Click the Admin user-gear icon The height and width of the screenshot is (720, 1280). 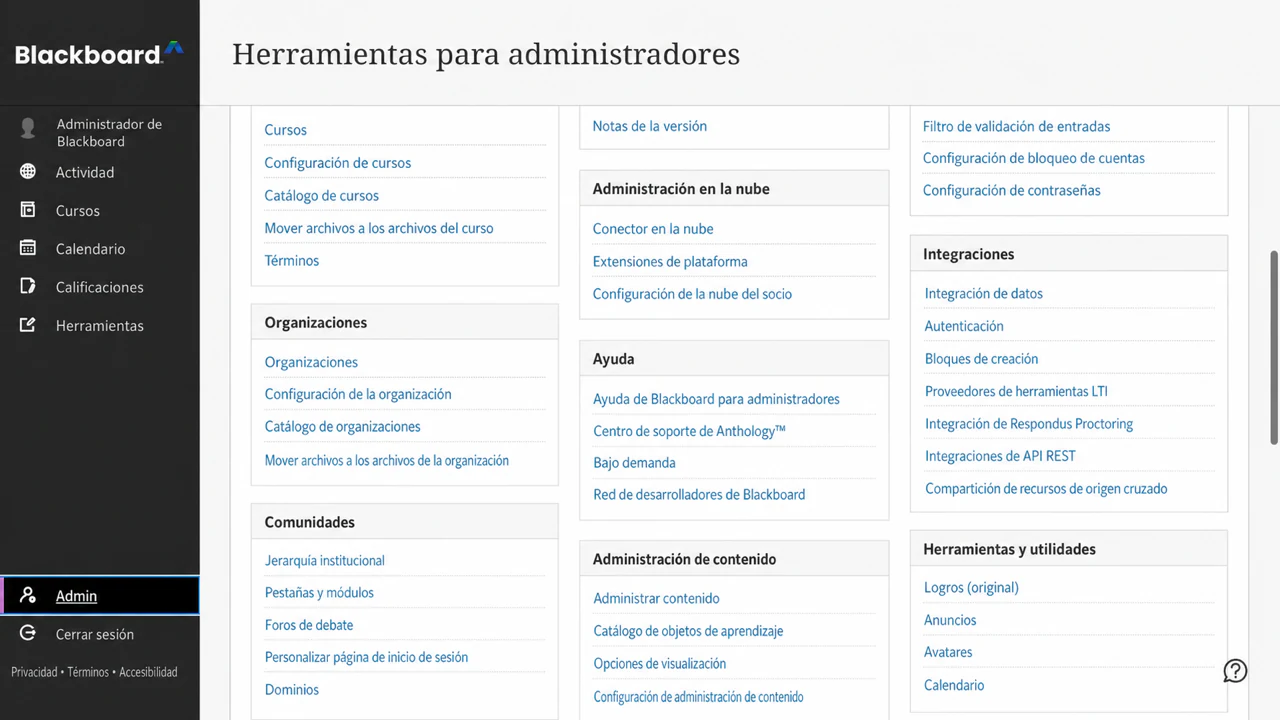click(x=28, y=595)
